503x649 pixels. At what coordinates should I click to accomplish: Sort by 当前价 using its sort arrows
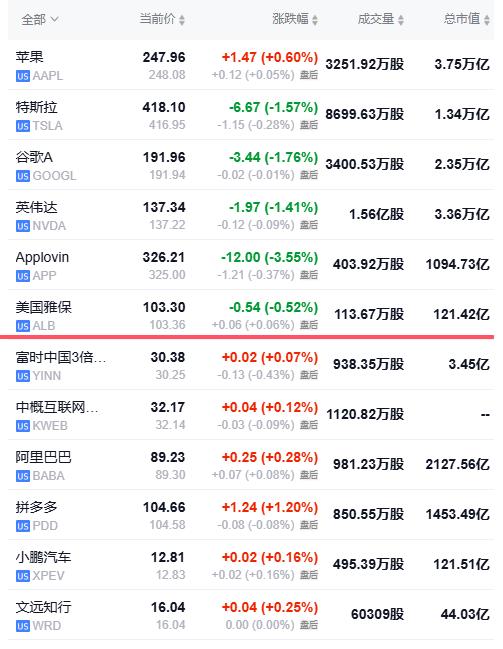(182, 19)
